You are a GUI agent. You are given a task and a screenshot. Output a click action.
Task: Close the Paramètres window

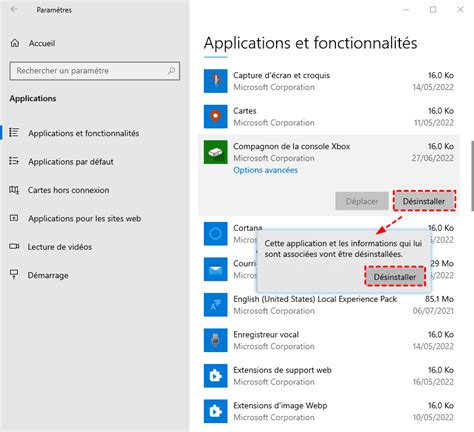pos(460,10)
